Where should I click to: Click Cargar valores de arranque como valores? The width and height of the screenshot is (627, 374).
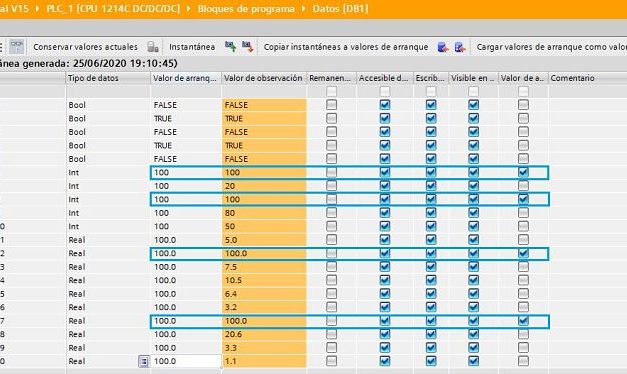[552, 47]
